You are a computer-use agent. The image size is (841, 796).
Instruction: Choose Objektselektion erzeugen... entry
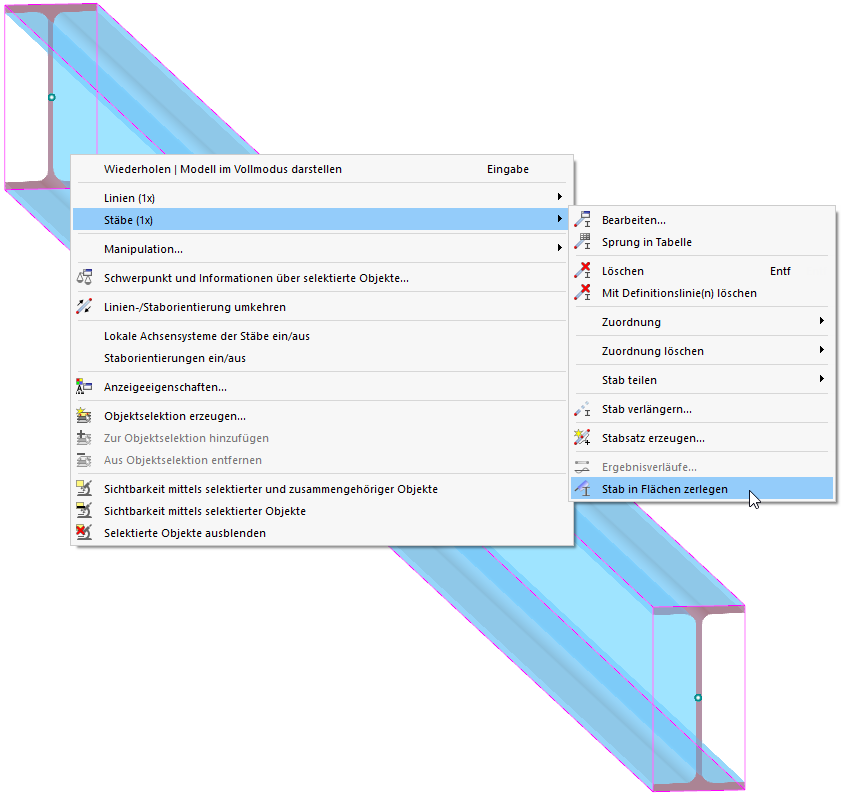(x=320, y=416)
